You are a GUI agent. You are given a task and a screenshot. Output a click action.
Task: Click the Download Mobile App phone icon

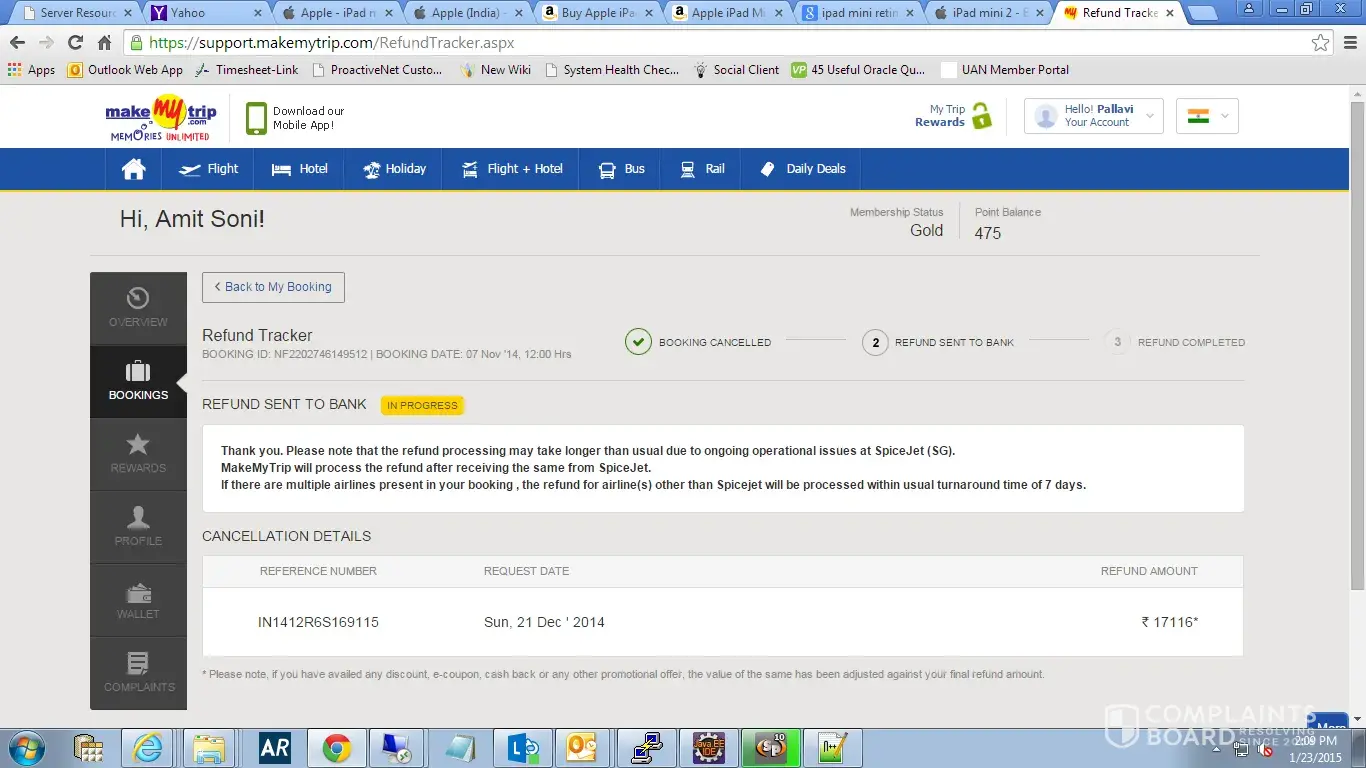(x=256, y=118)
